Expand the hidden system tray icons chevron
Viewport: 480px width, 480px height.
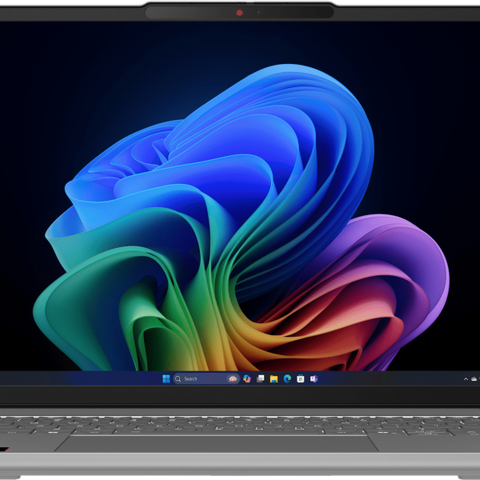(466, 379)
